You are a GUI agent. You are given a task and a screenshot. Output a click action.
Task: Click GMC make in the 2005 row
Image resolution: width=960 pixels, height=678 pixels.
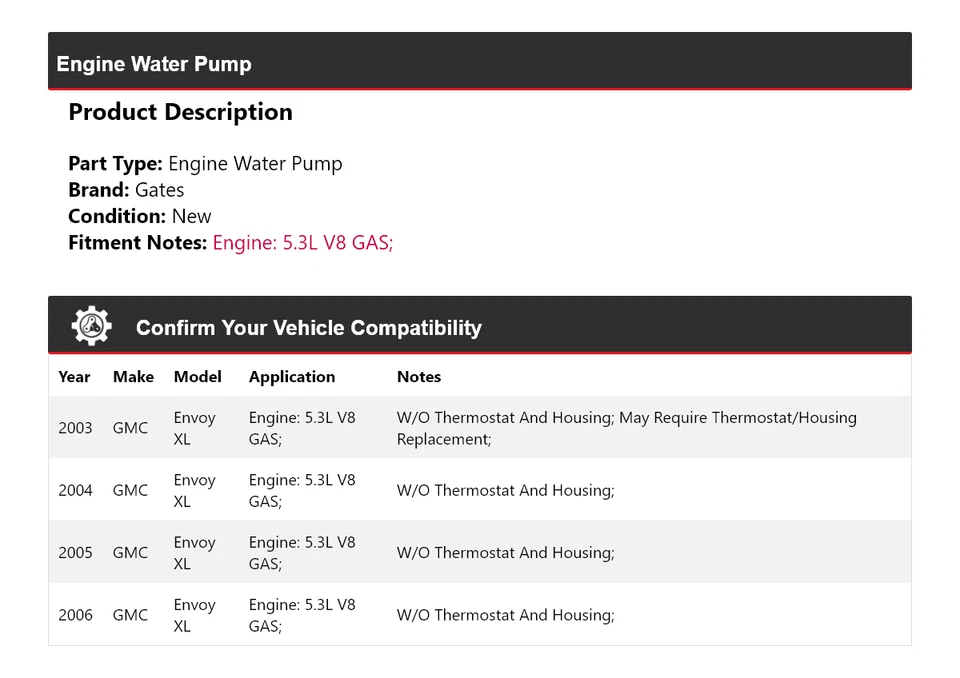130,552
